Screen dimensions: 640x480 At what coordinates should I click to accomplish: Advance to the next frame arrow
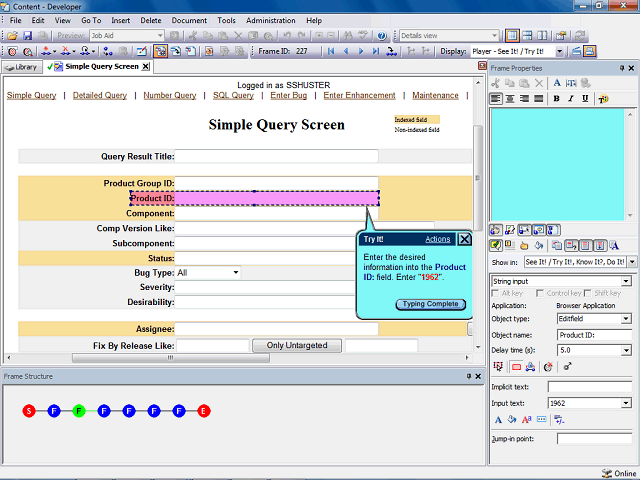[x=361, y=51]
